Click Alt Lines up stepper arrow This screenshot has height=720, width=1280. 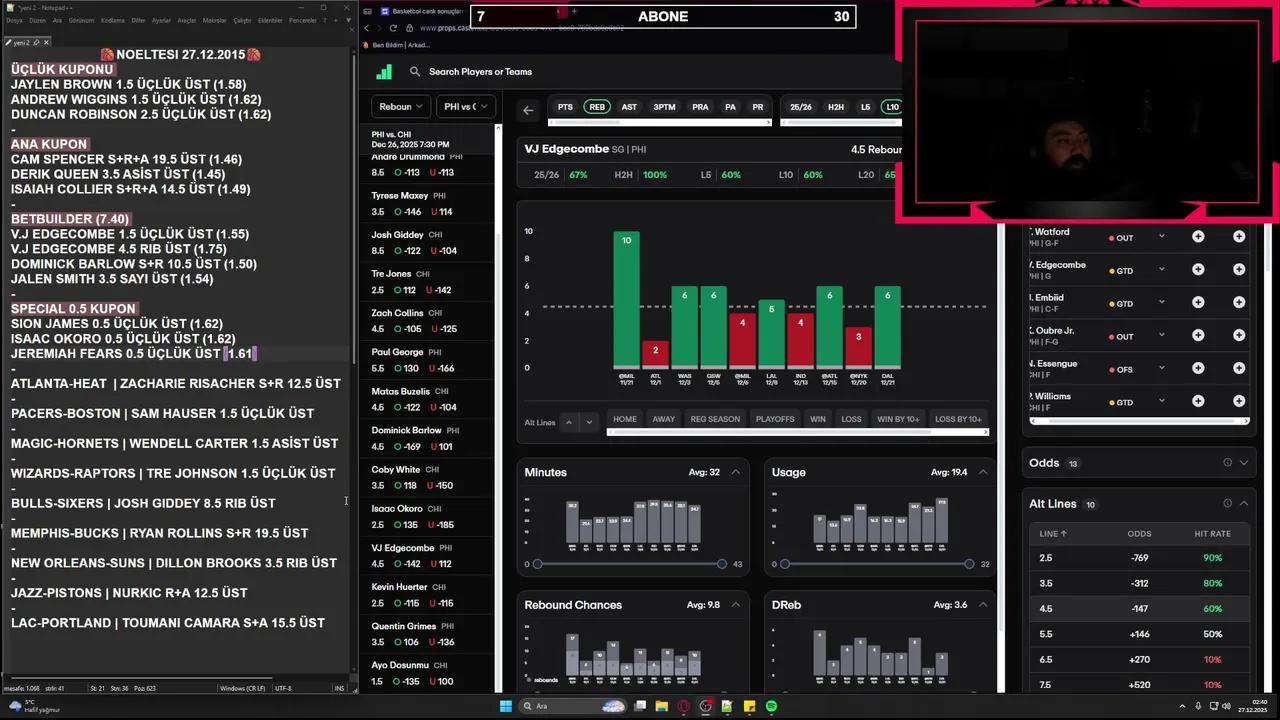tap(569, 422)
